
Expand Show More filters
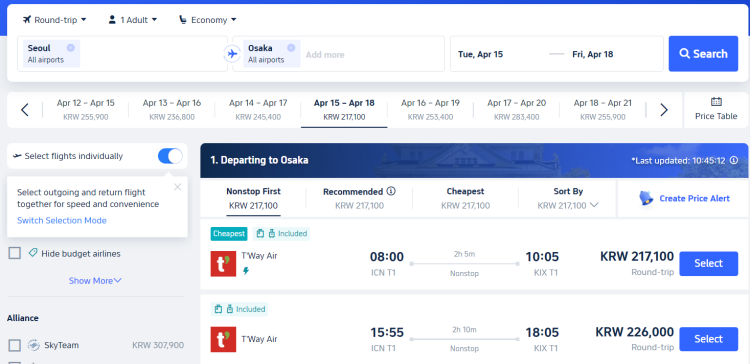pyautogui.click(x=95, y=281)
